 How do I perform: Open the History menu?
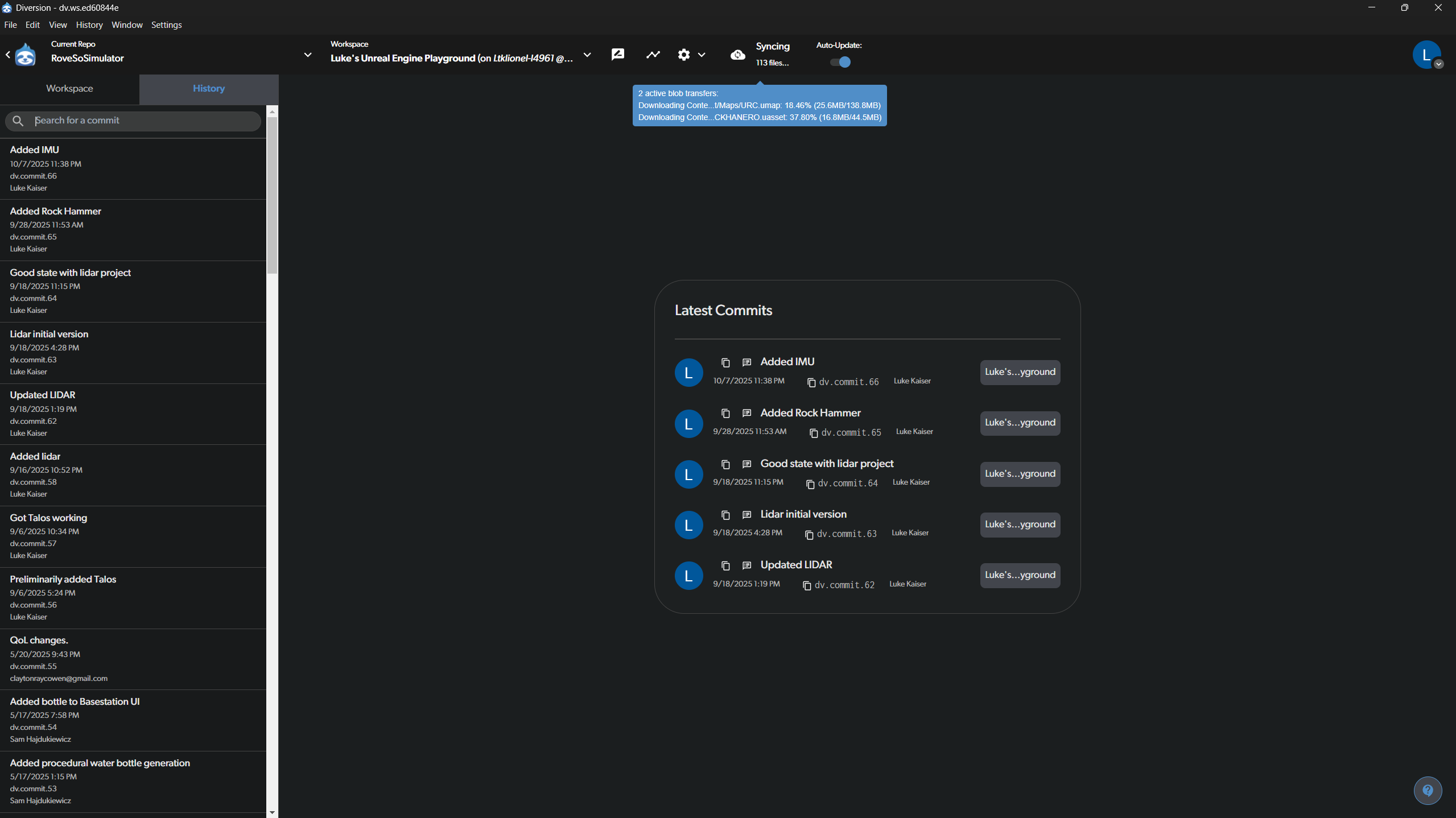tap(89, 24)
